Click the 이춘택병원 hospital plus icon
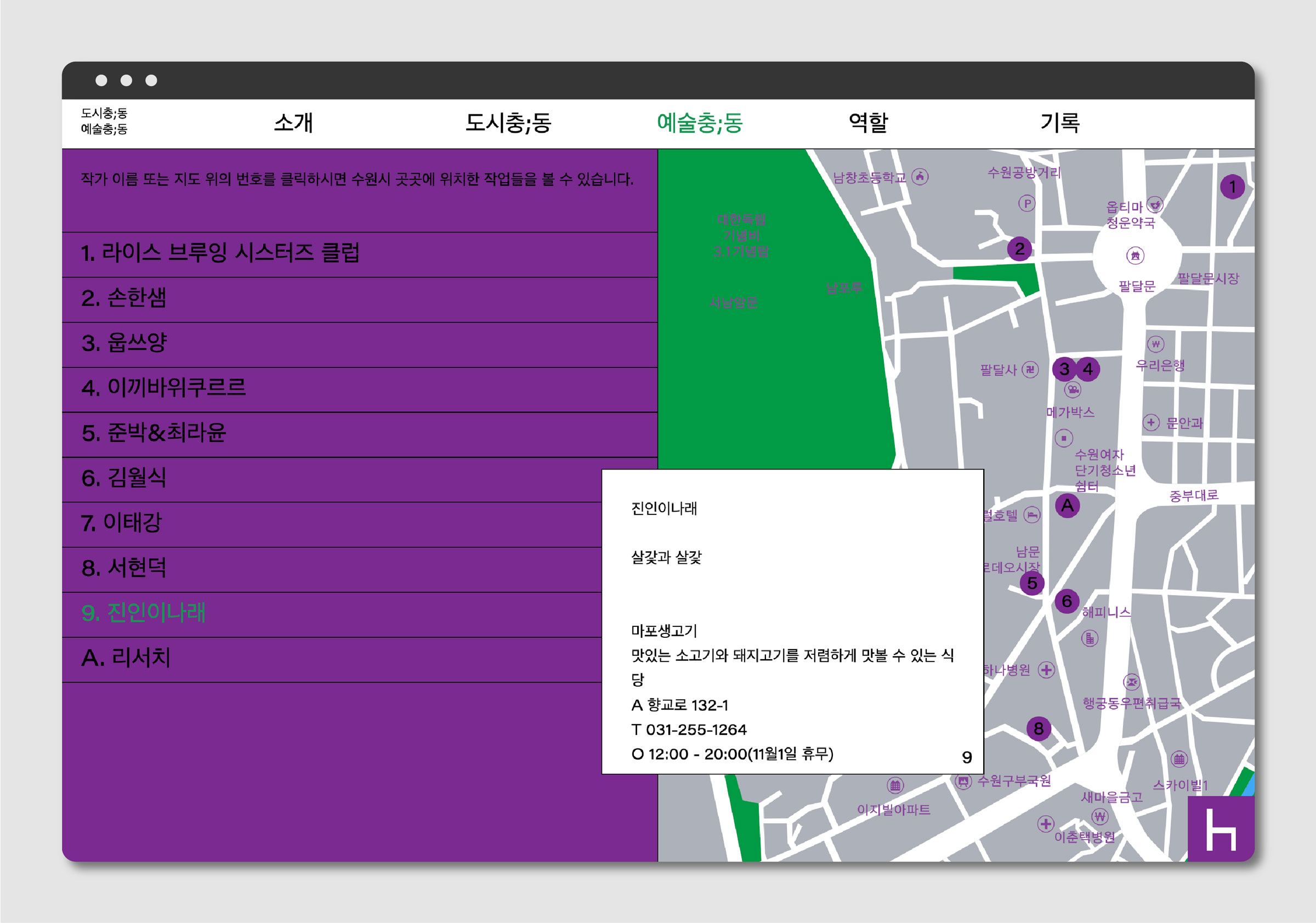Screen dimensions: 1316x923 tap(1046, 824)
